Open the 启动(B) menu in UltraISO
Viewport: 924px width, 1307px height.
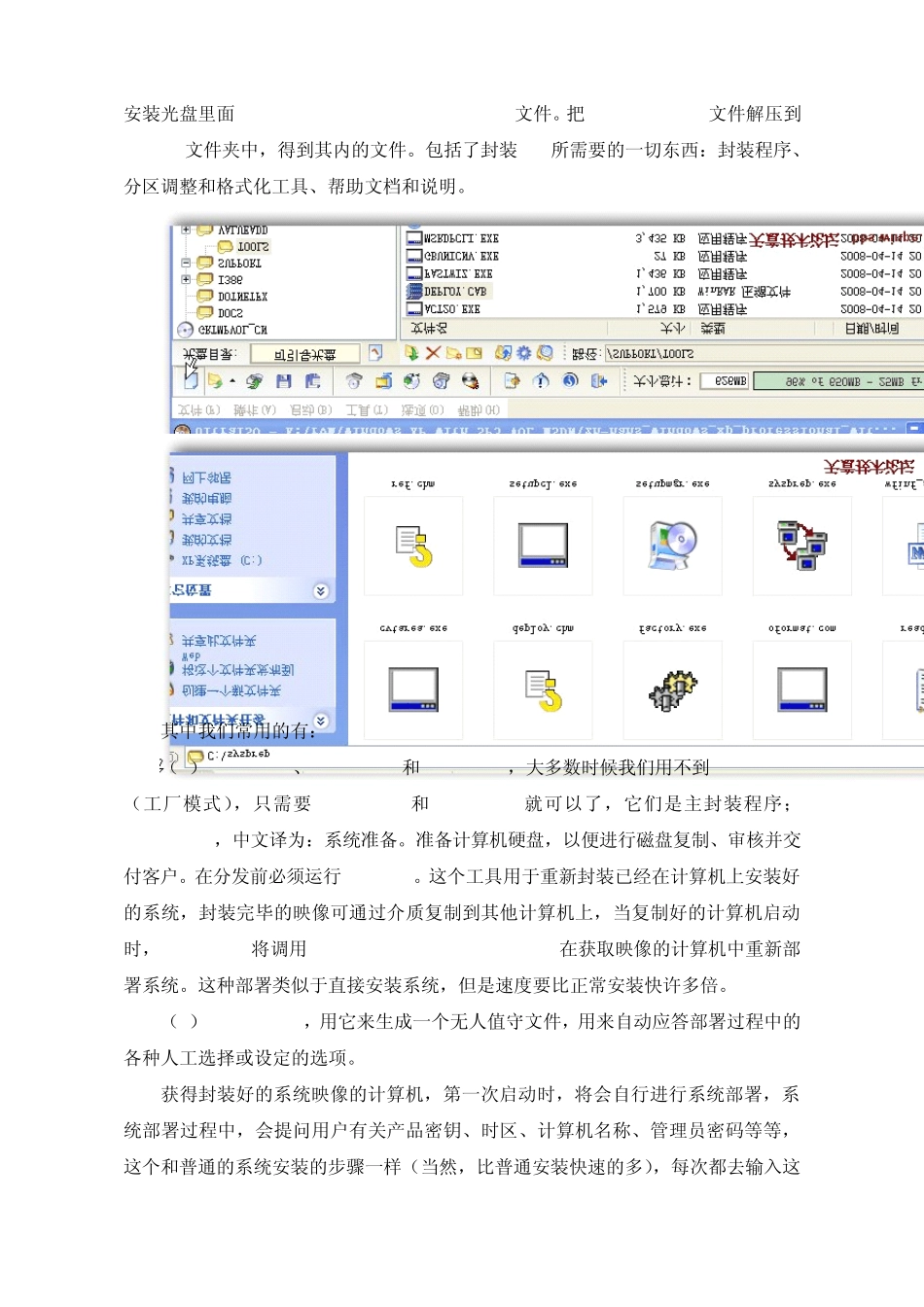point(311,409)
